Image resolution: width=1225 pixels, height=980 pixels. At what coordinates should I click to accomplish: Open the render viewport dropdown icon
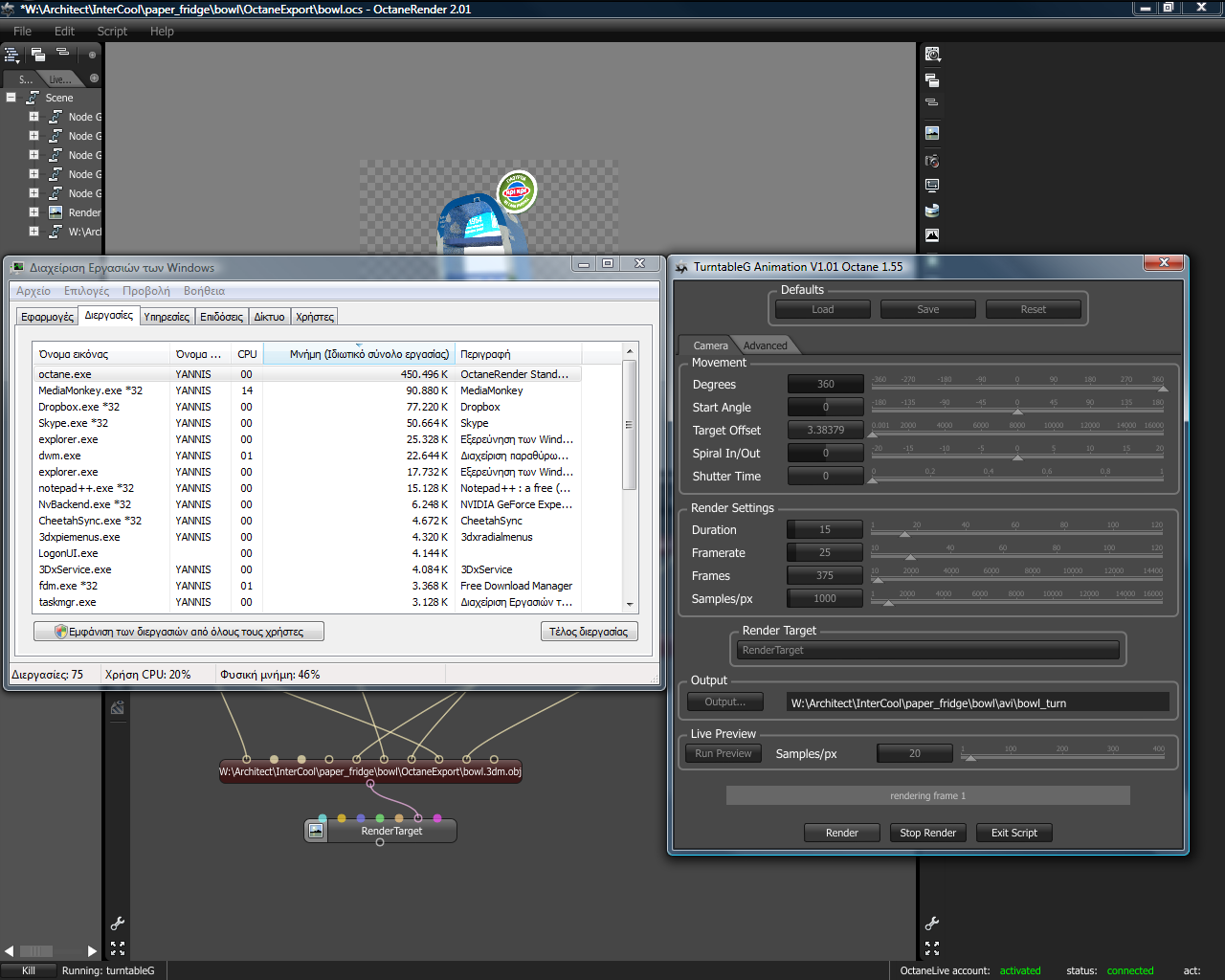pyautogui.click(x=933, y=55)
